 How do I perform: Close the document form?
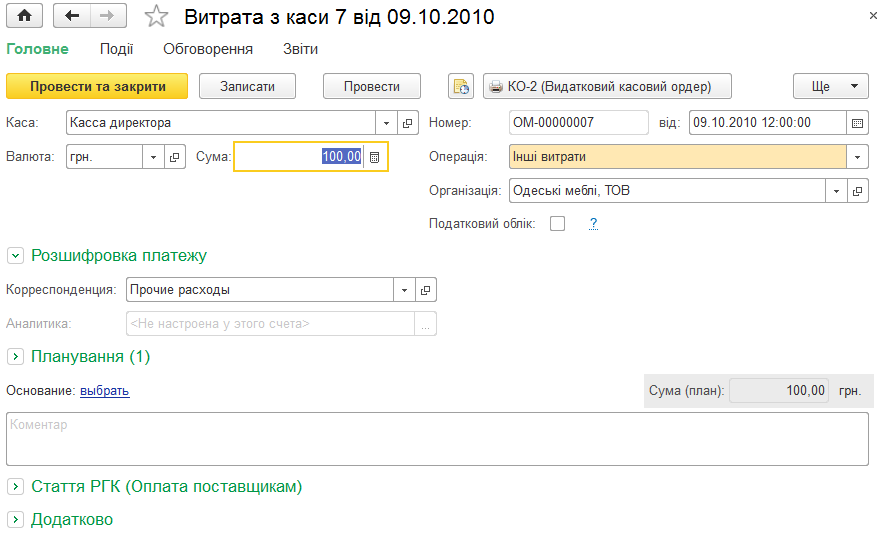tap(873, 16)
